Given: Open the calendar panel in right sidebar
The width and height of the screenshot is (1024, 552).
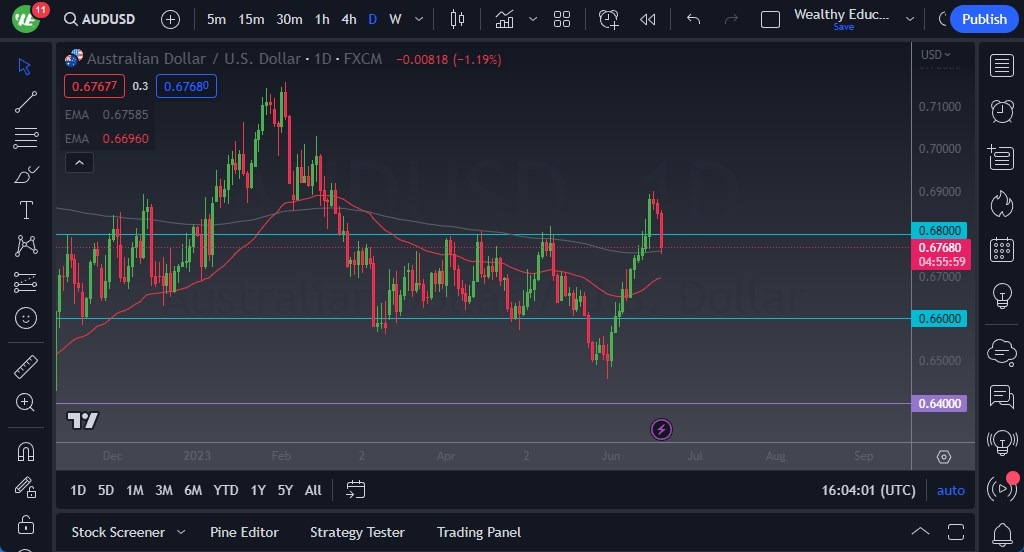Looking at the screenshot, I should click(x=1001, y=250).
